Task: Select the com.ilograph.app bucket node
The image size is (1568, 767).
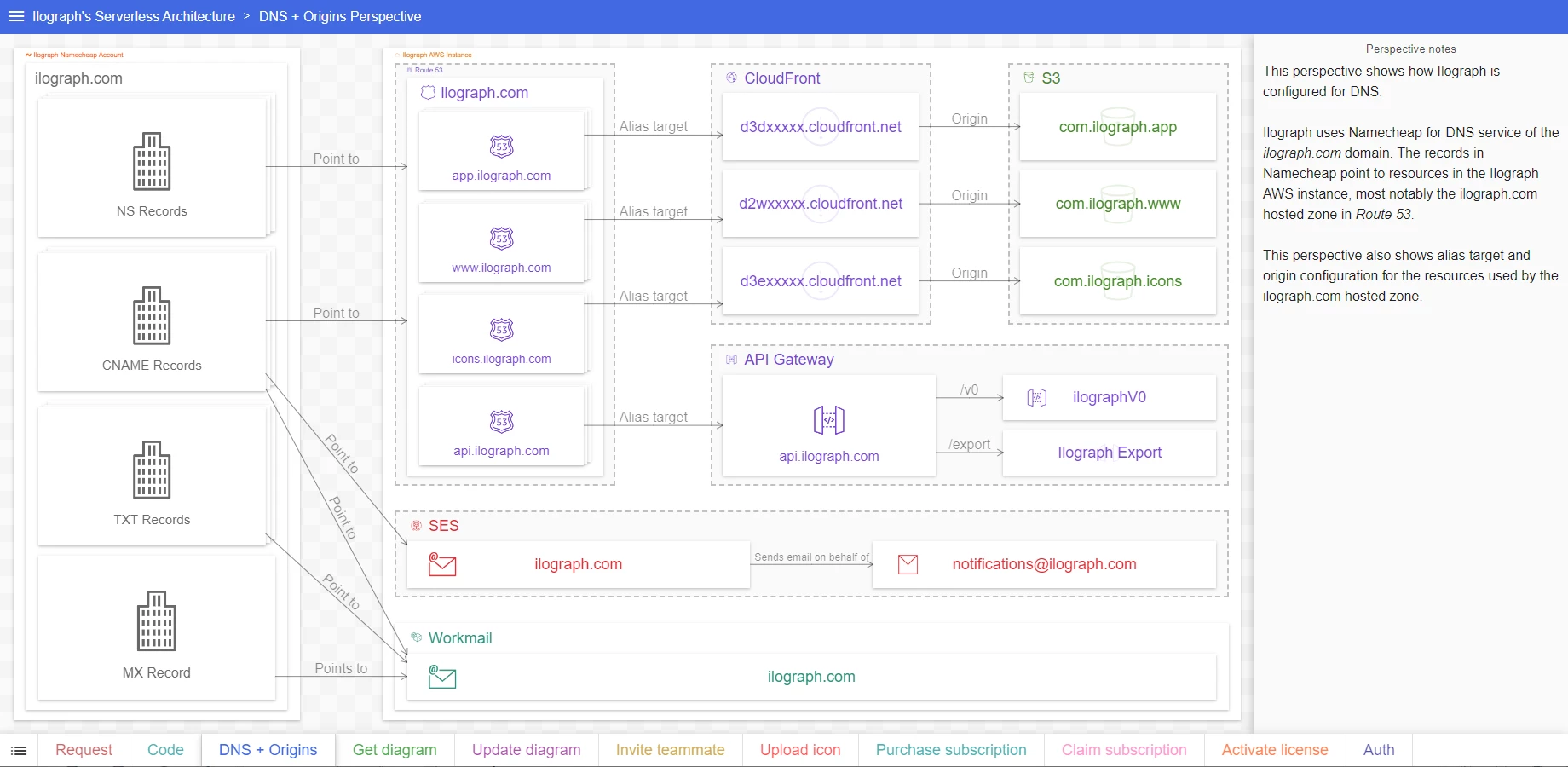Action: coord(1118,127)
